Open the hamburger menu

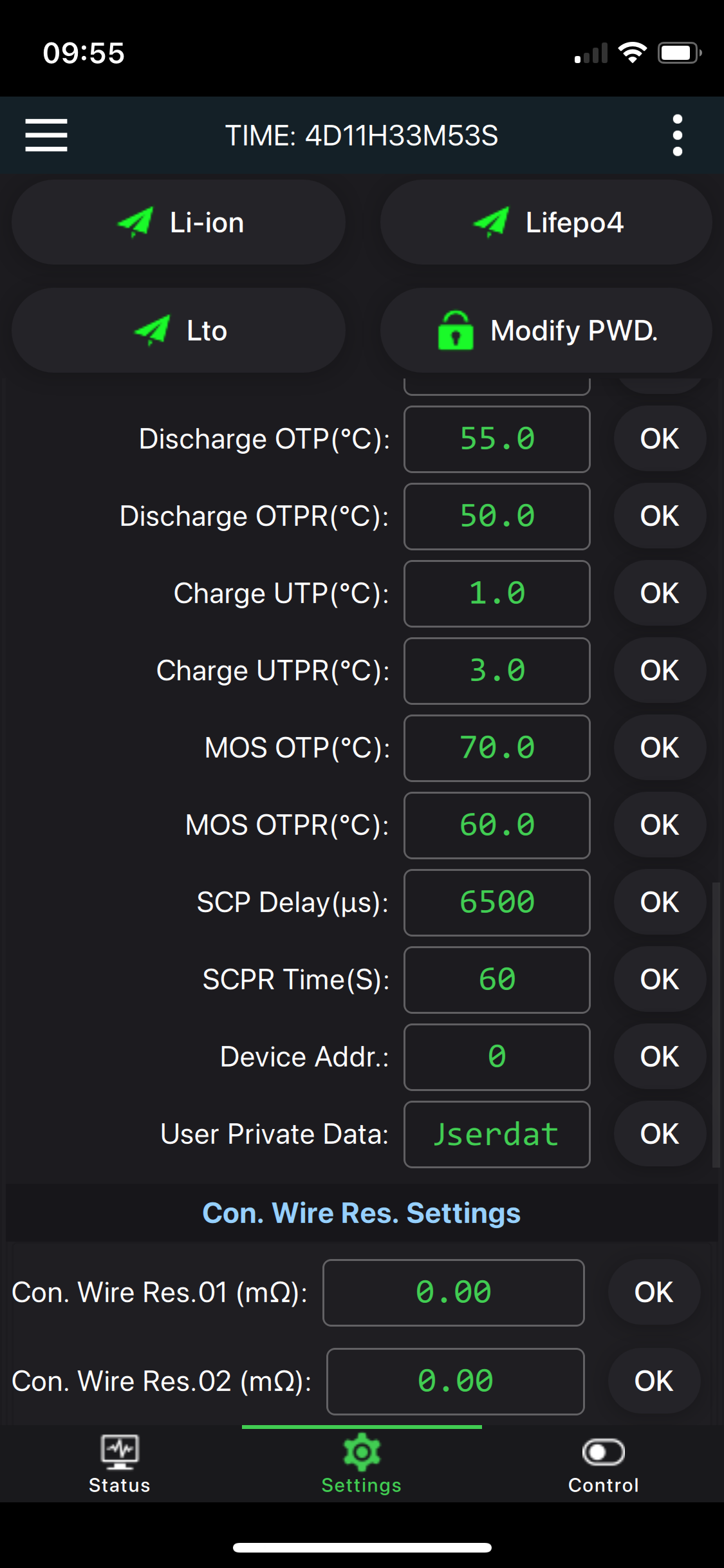(46, 135)
